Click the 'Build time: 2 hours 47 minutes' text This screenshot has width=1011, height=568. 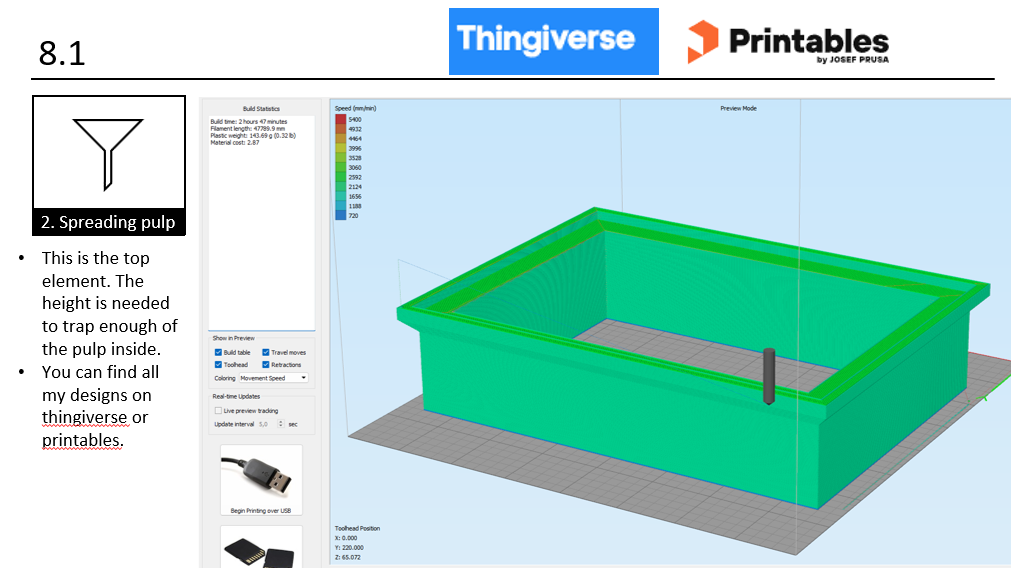tap(249, 122)
